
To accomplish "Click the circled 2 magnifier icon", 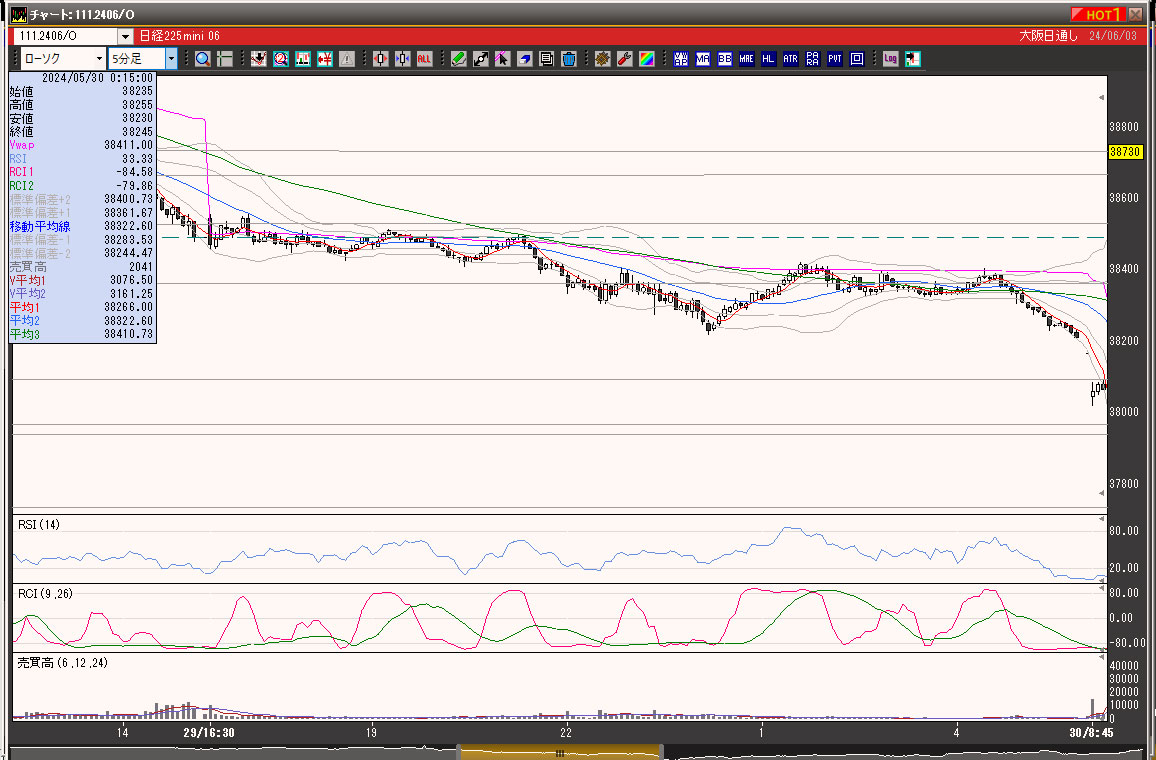I will click(x=280, y=59).
